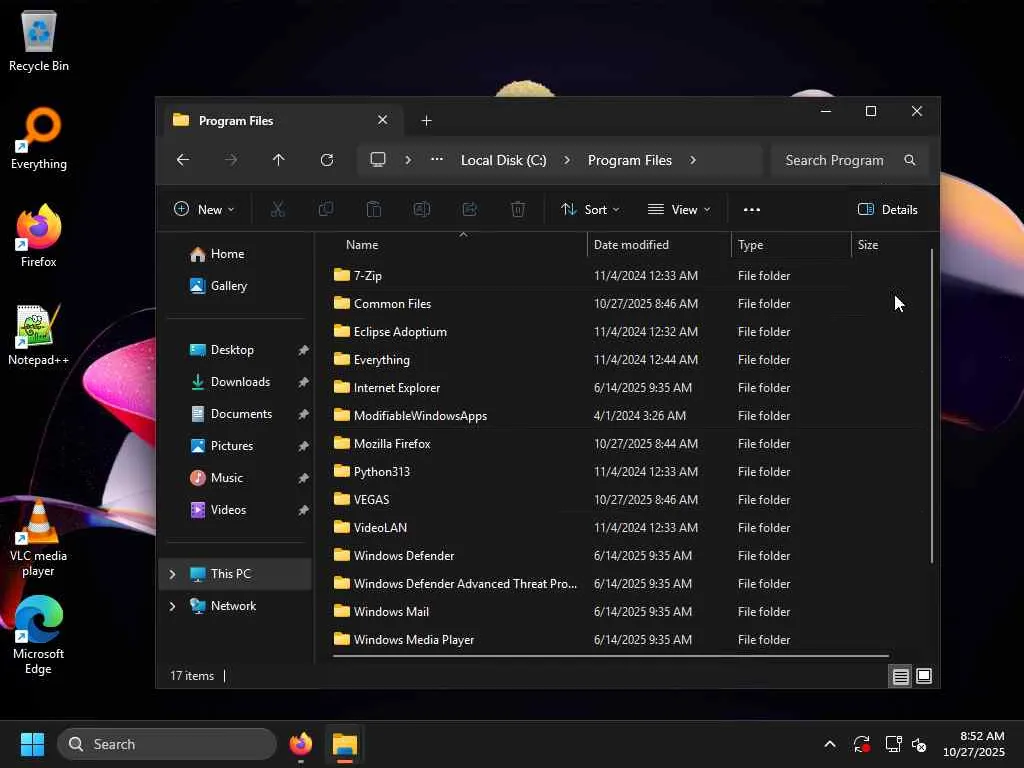Add a new tab with plus button

pyautogui.click(x=426, y=121)
